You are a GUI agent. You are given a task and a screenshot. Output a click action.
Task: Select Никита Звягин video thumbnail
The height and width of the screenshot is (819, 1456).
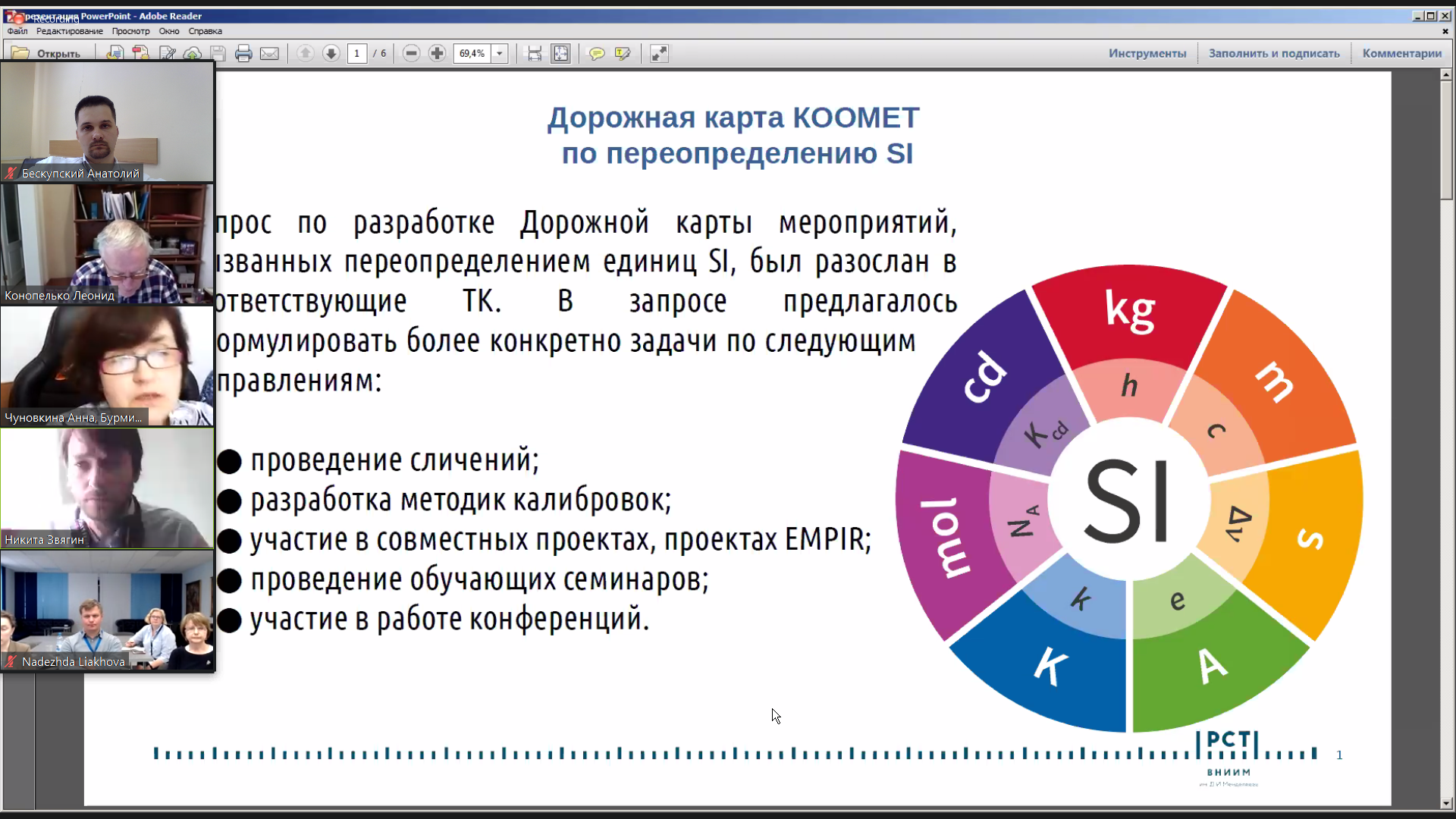(107, 488)
